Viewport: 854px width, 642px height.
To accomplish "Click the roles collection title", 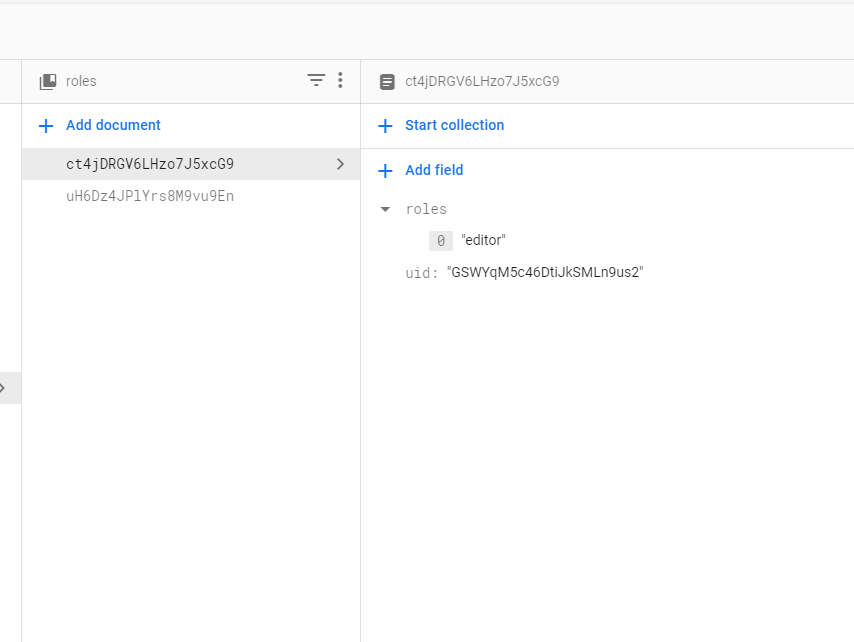I will (81, 81).
